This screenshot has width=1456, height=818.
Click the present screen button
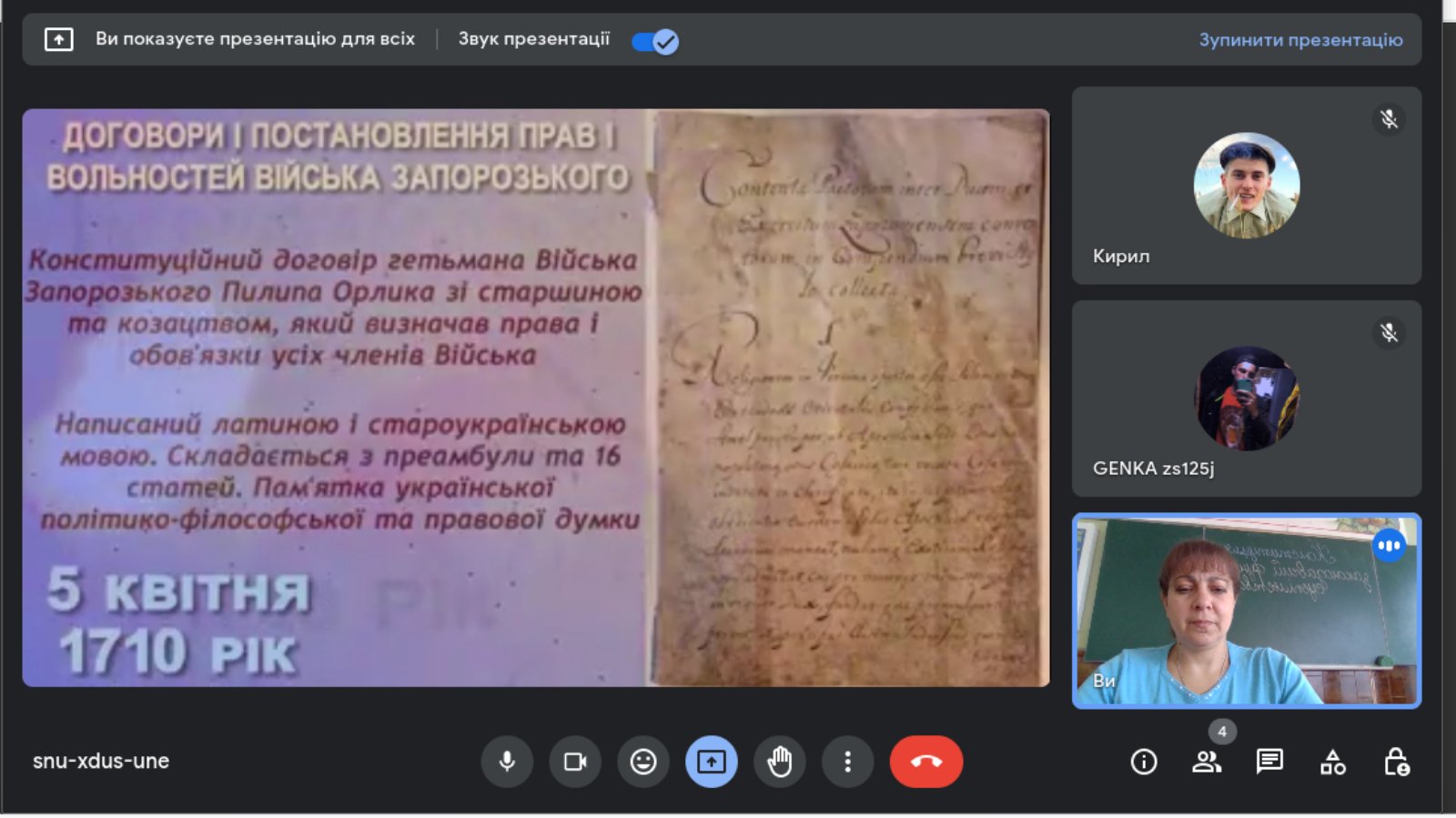712,762
